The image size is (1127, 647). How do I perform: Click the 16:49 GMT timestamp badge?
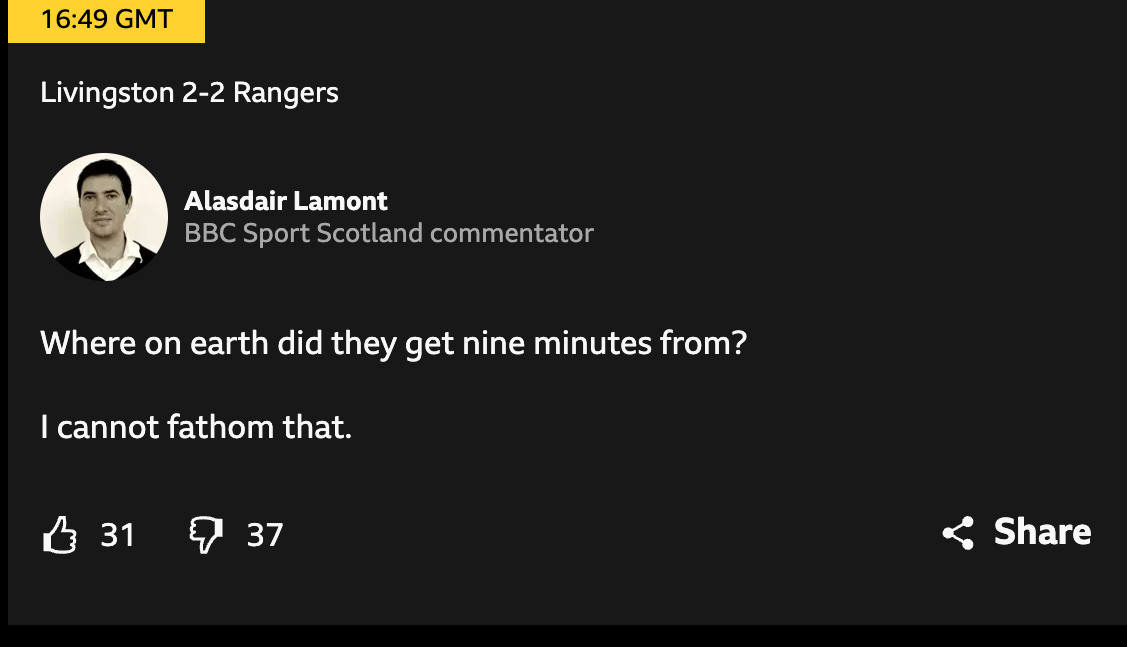point(106,20)
